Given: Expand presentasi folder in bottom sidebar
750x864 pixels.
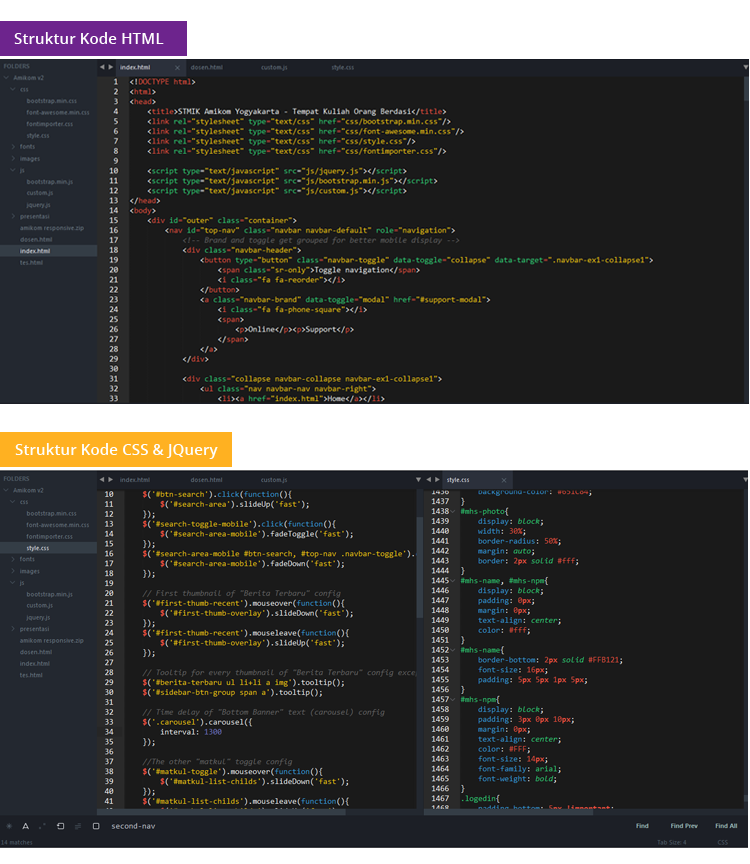Looking at the screenshot, I should point(13,629).
